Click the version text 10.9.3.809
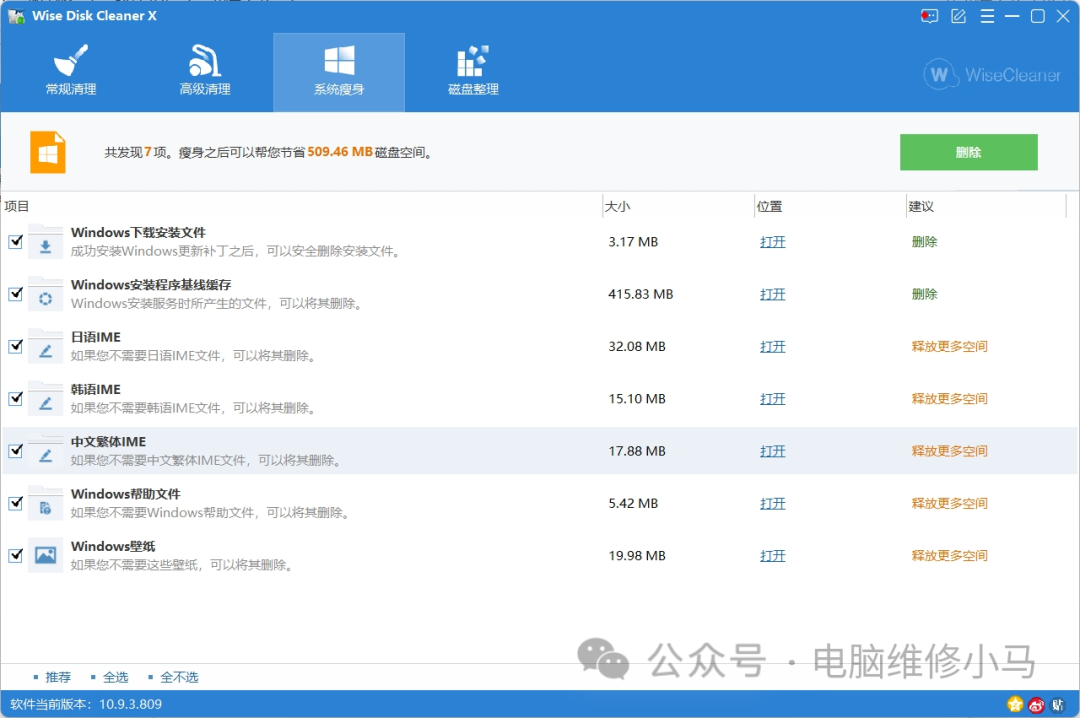This screenshot has width=1080, height=718. (130, 704)
